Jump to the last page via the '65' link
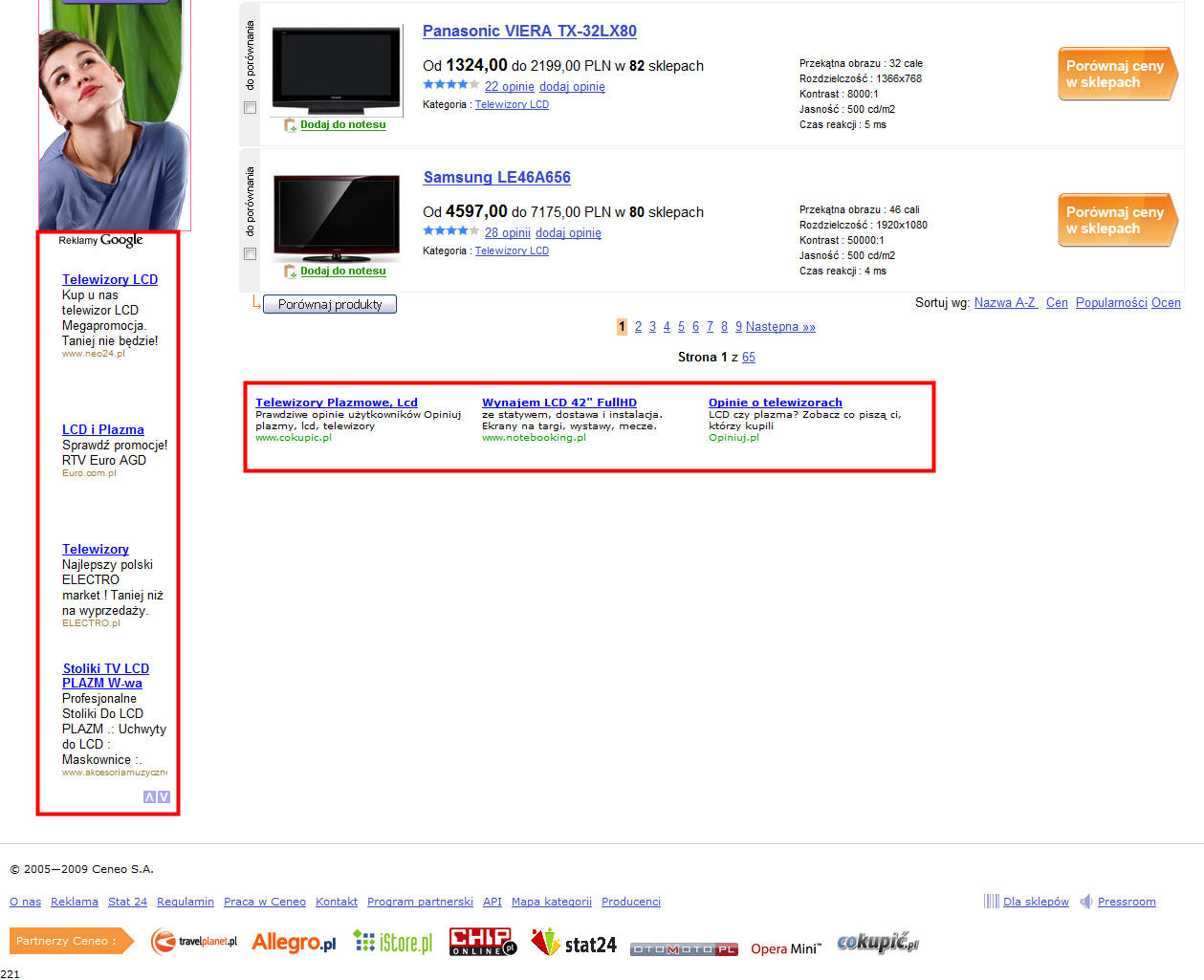The height and width of the screenshot is (980, 1204). (749, 357)
